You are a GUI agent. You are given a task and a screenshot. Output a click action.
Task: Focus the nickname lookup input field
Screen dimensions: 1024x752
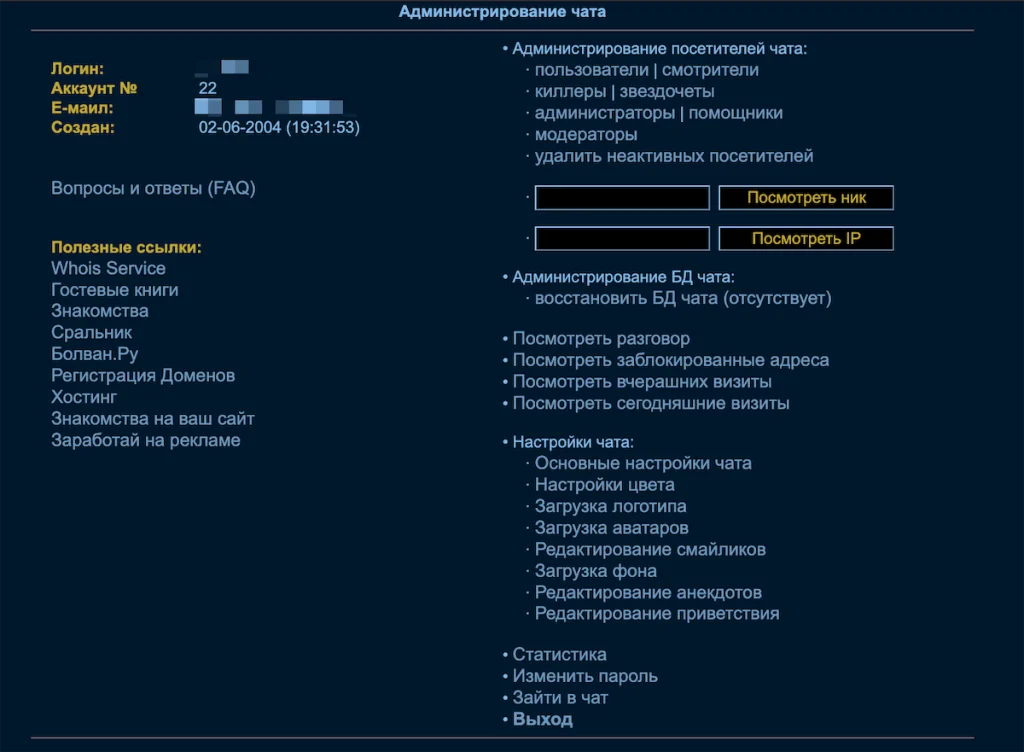(x=622, y=198)
